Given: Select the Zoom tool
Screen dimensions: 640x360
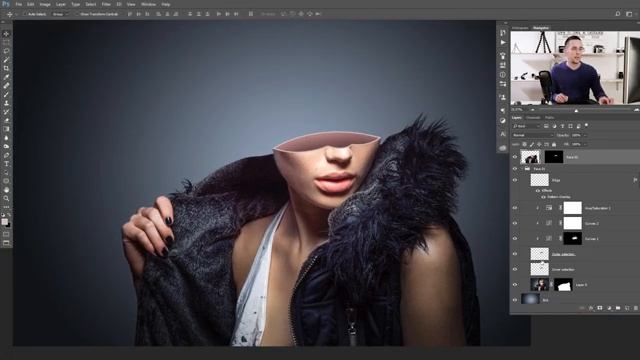Looking at the screenshot, I should [6, 198].
